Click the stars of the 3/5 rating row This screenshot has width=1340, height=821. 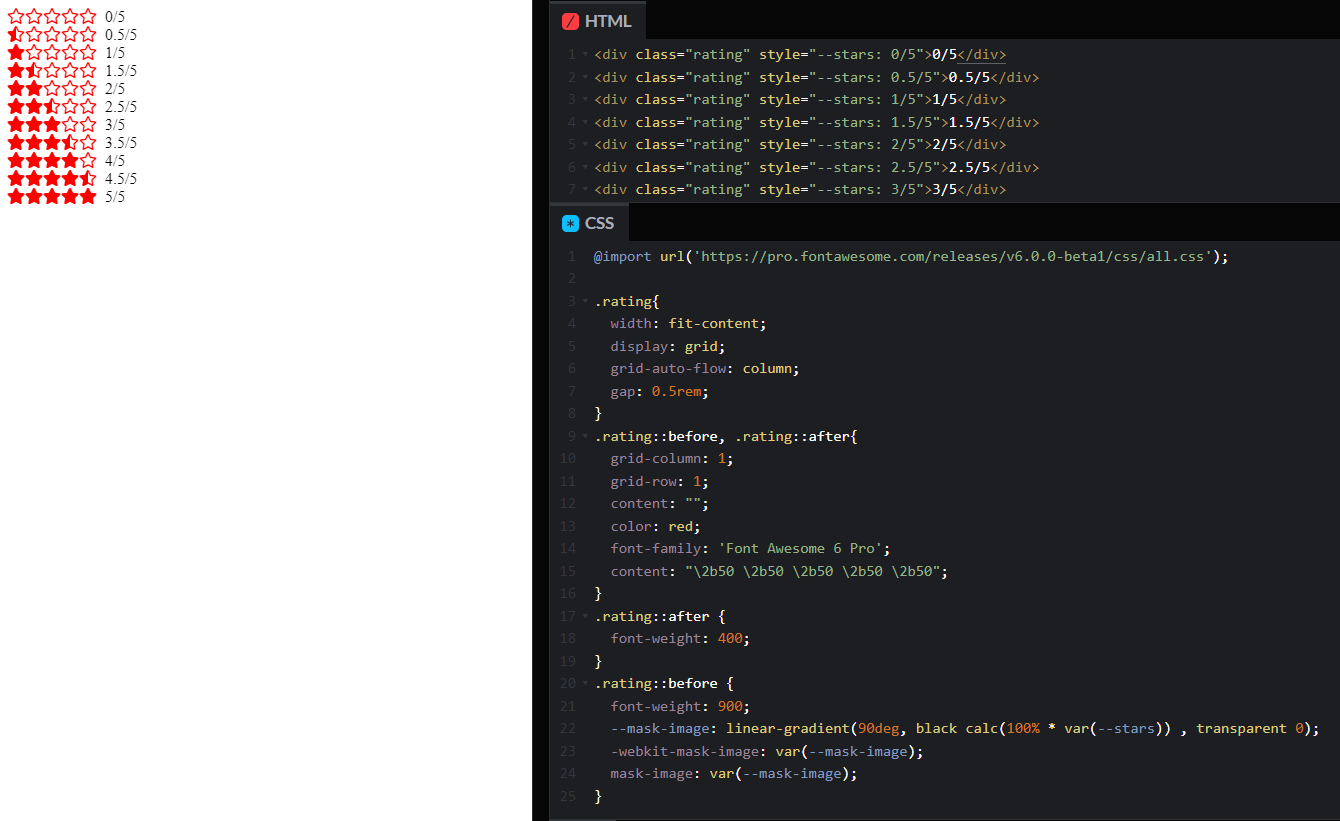pyautogui.click(x=52, y=124)
